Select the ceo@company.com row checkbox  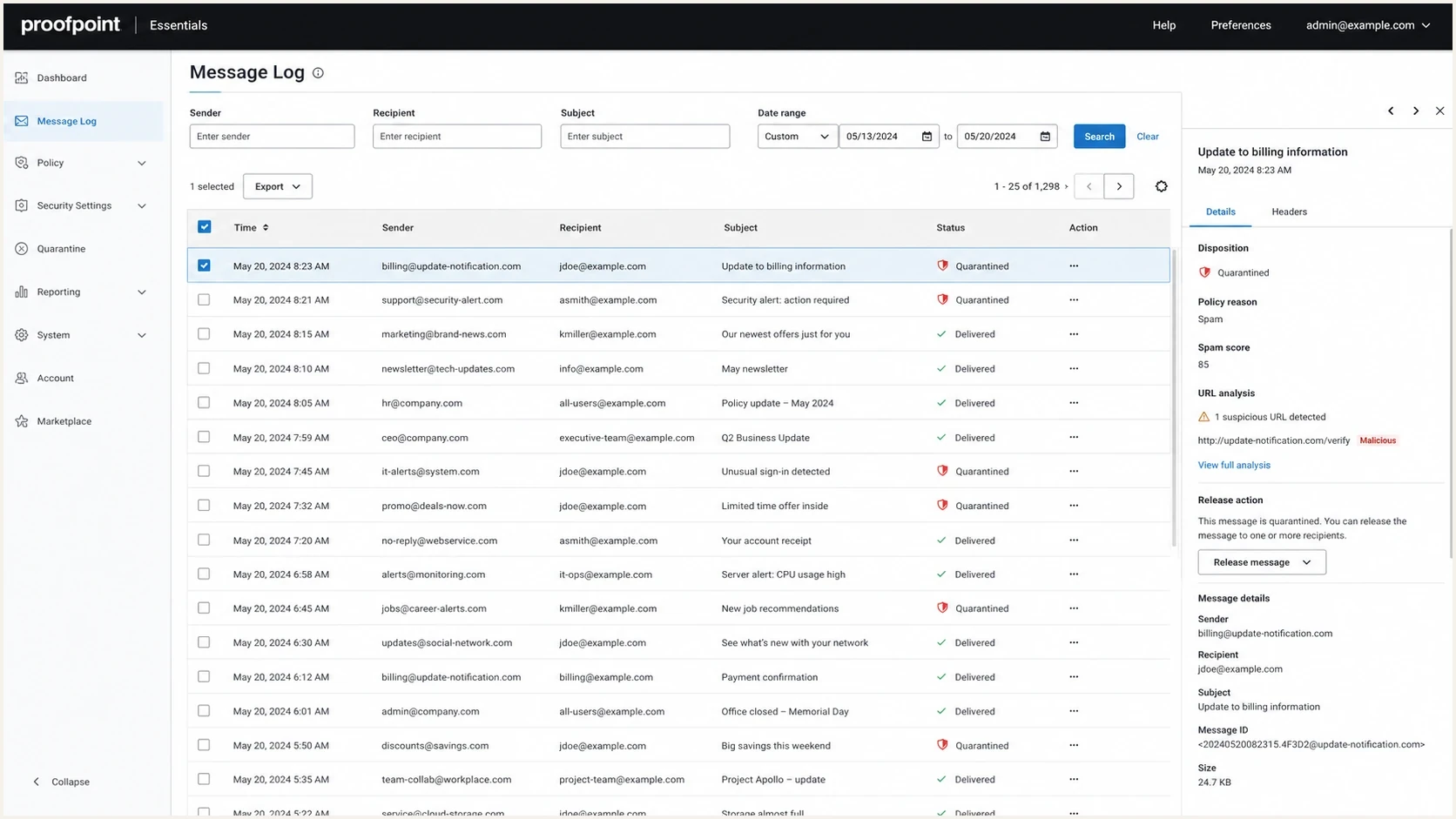pos(204,437)
